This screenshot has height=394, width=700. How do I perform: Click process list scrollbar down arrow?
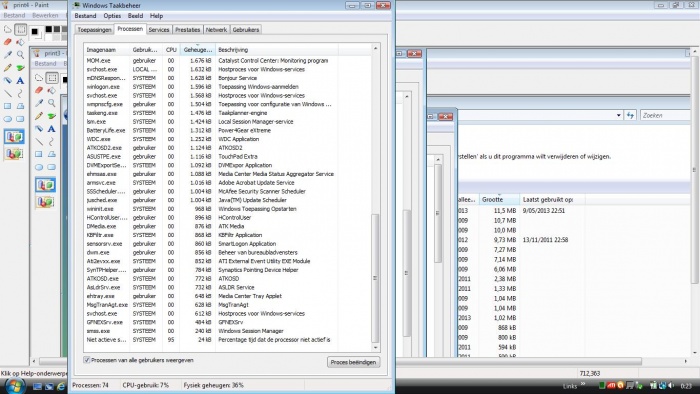(375, 348)
